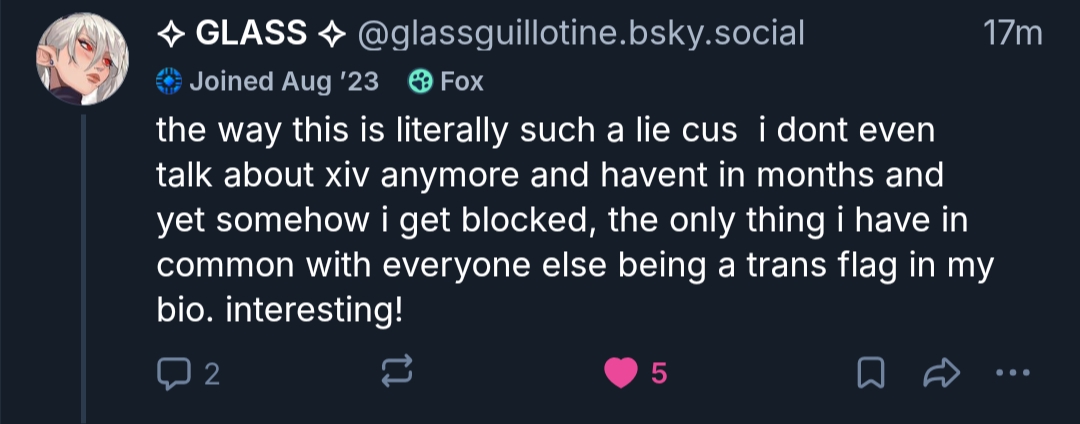
Task: Select the "Joined Aug '23" label
Action: click(x=283, y=82)
